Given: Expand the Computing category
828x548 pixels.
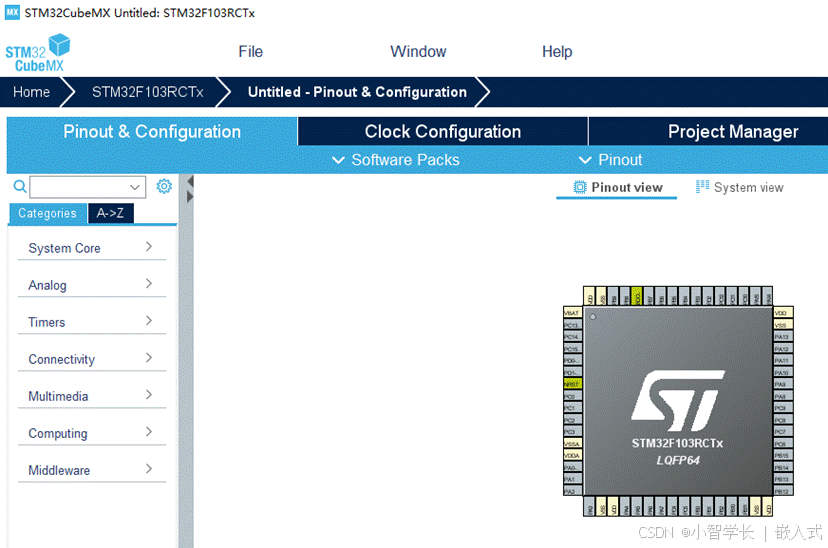Looking at the screenshot, I should (x=92, y=432).
